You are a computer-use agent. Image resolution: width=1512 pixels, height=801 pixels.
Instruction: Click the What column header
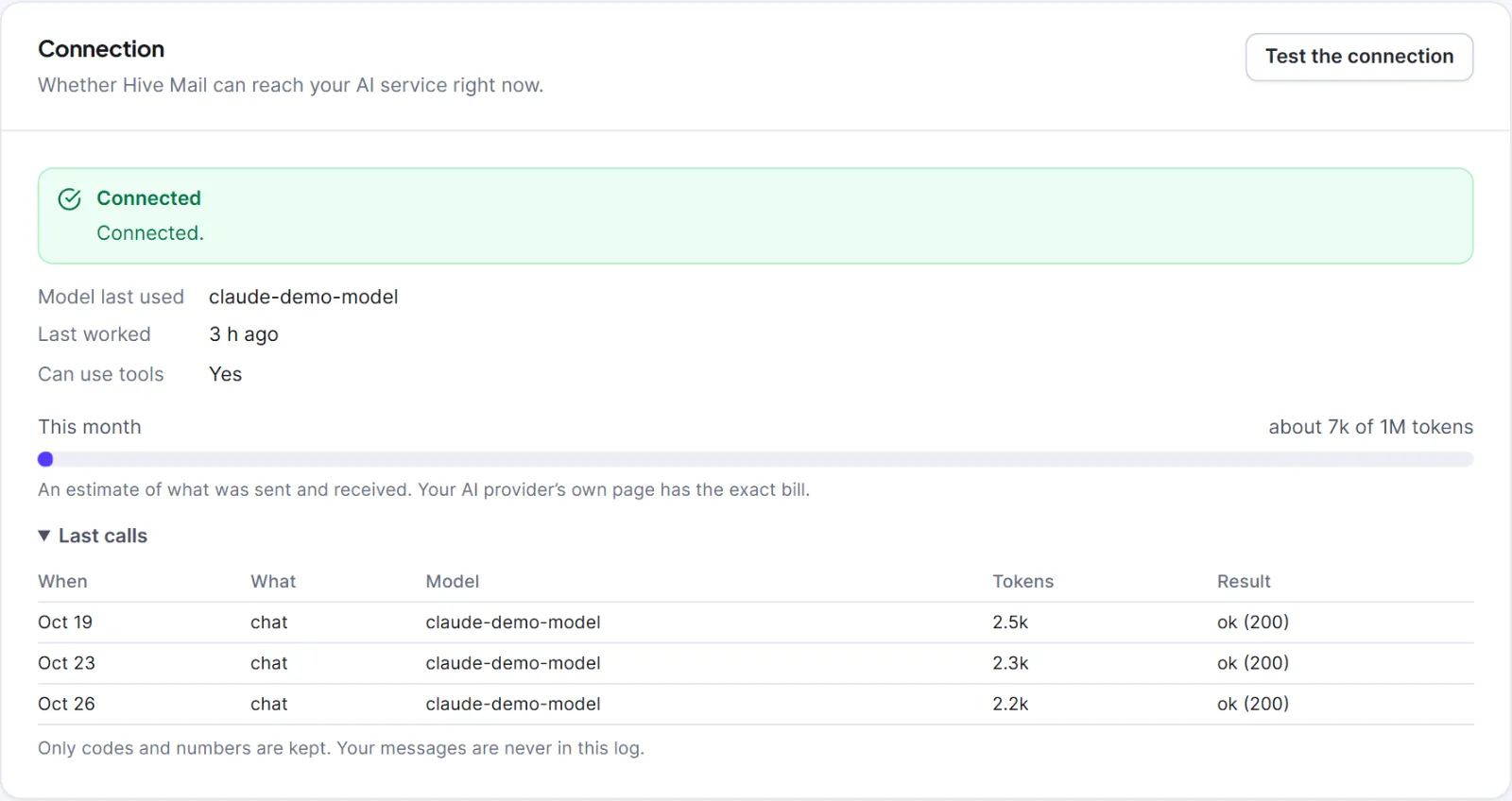click(273, 582)
